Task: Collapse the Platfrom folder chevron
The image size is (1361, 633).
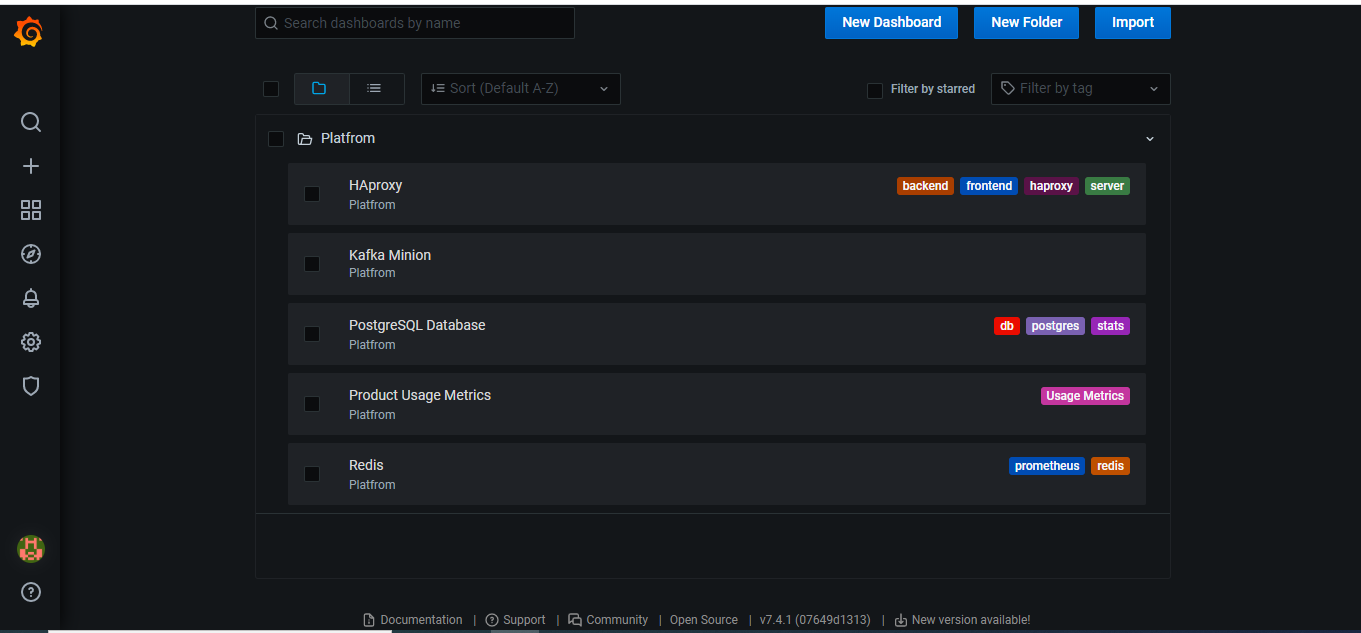Action: pos(1150,139)
